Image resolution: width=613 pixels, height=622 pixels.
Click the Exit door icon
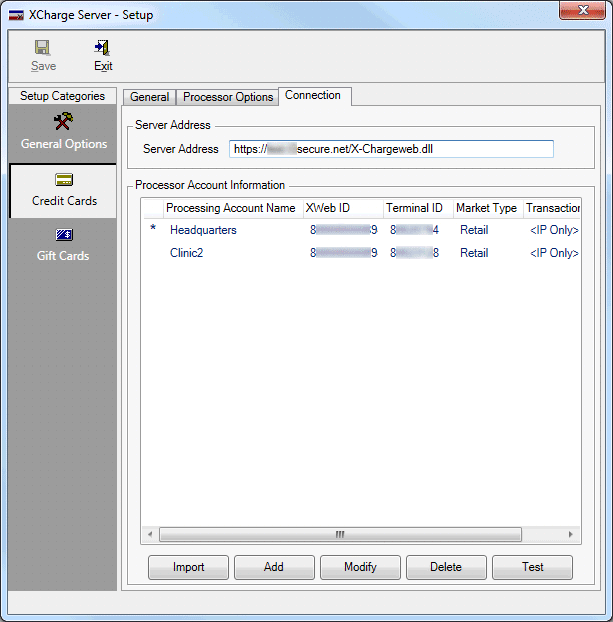point(102,47)
